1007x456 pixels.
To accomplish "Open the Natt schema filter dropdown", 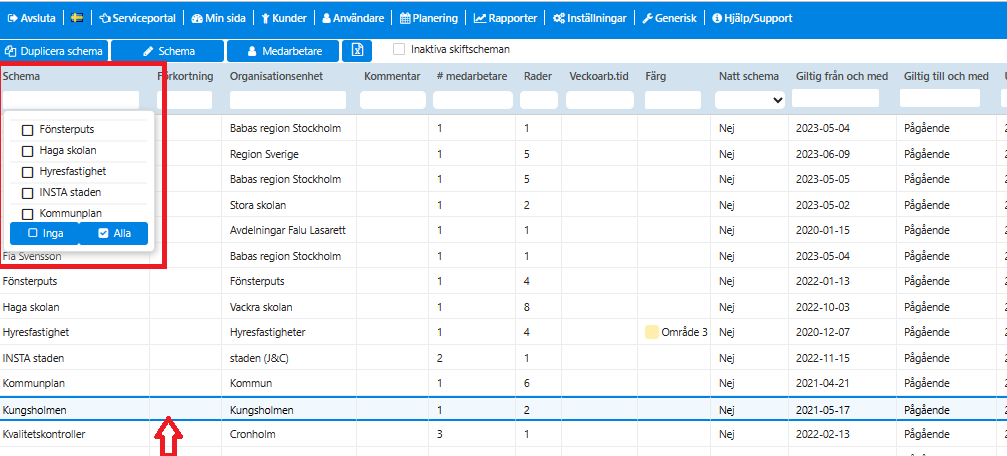I will [x=749, y=100].
